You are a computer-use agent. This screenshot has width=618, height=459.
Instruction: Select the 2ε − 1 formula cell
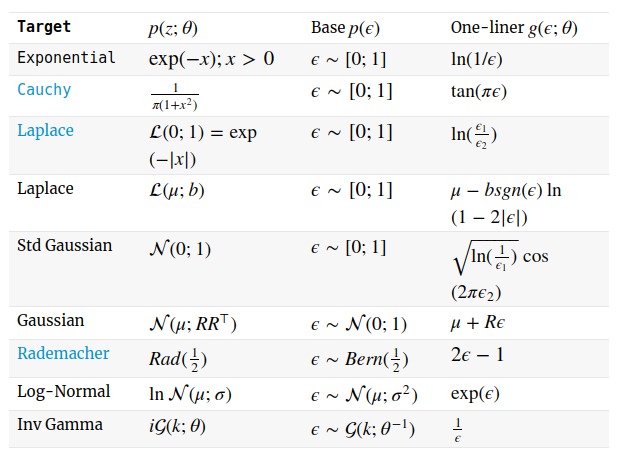(476, 355)
